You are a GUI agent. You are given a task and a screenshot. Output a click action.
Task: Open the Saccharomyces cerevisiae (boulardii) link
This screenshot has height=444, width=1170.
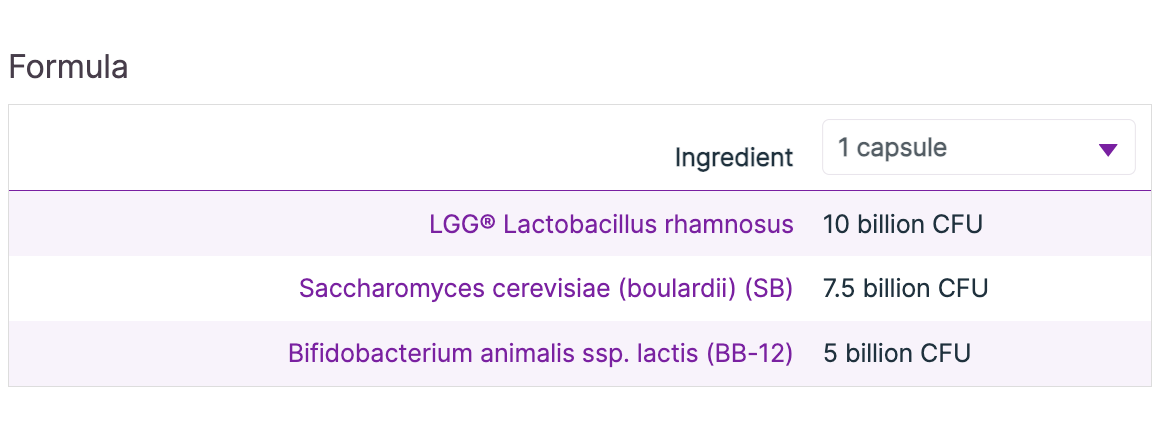coord(546,289)
